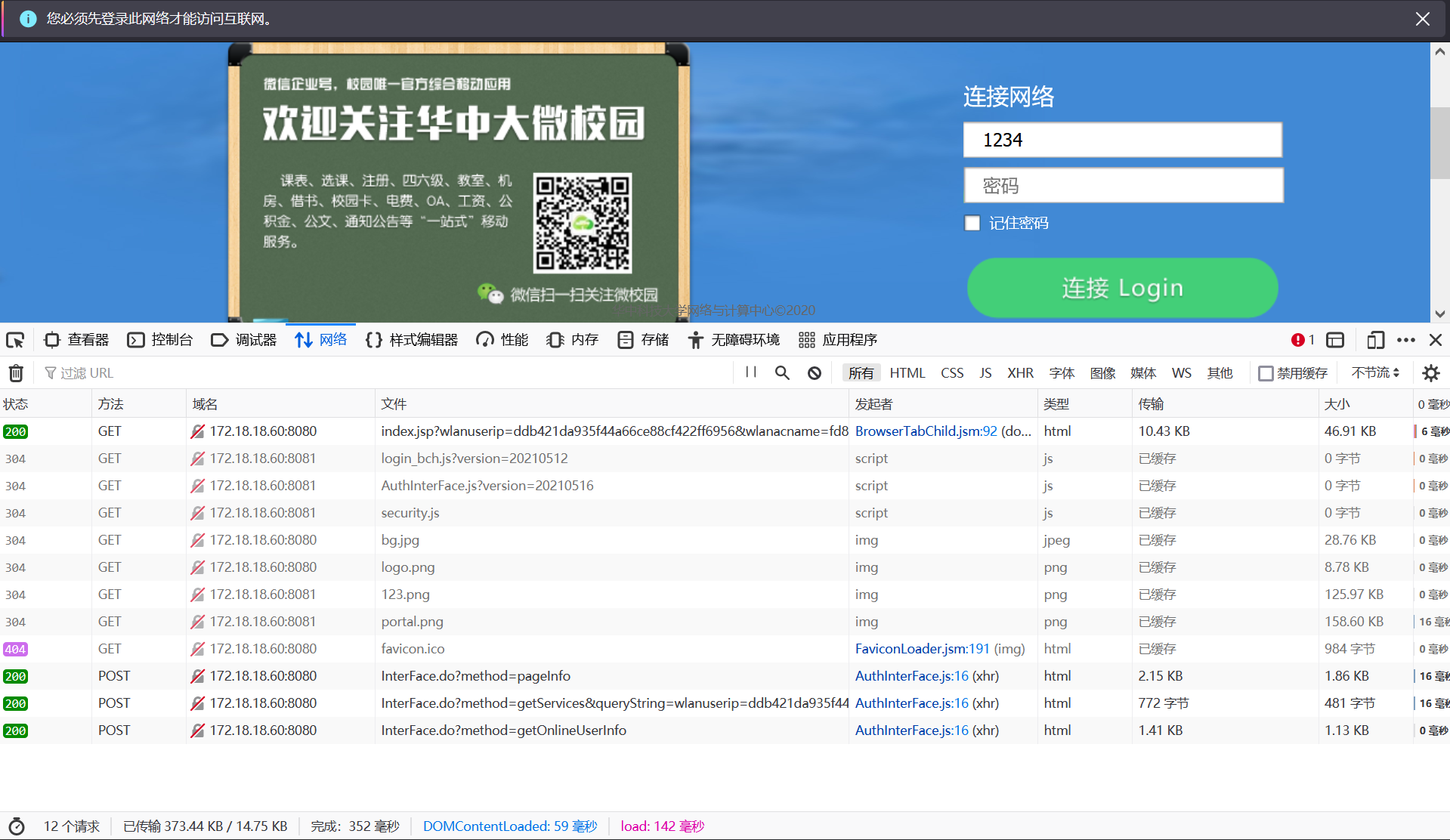Open the 内存 memory tab
1450x840 pixels.
[x=573, y=340]
